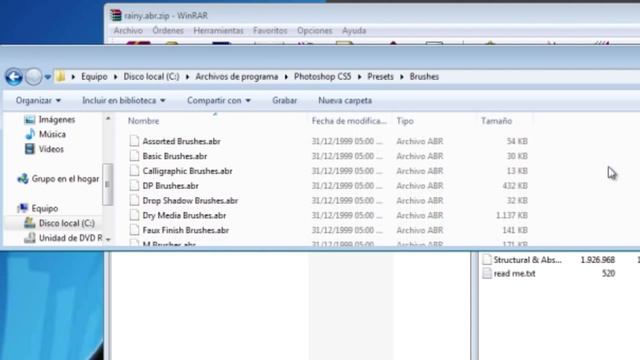640x360 pixels.
Task: Click file icon of Basic Brushes.abr
Action: (134, 156)
